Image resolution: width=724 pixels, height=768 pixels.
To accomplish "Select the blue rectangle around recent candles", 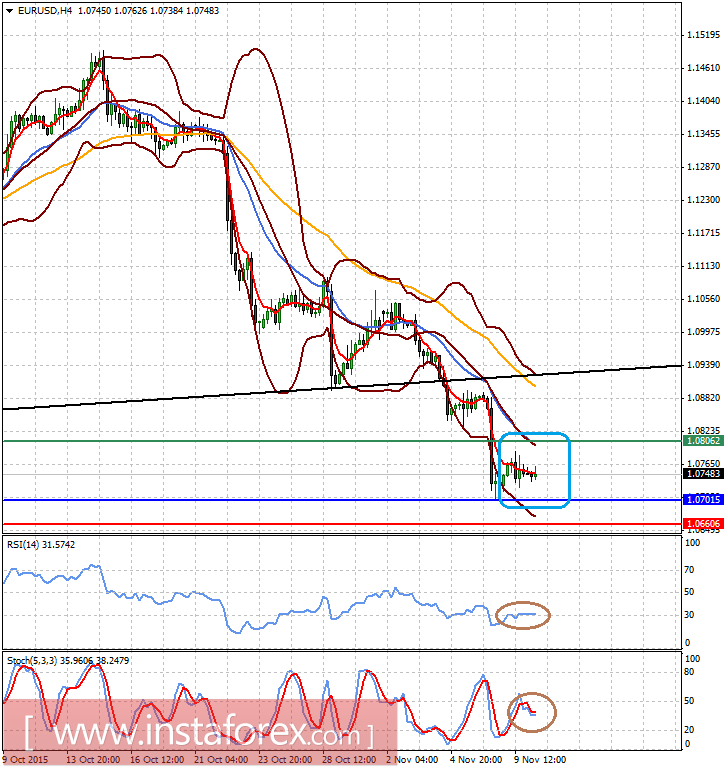I will click(534, 470).
